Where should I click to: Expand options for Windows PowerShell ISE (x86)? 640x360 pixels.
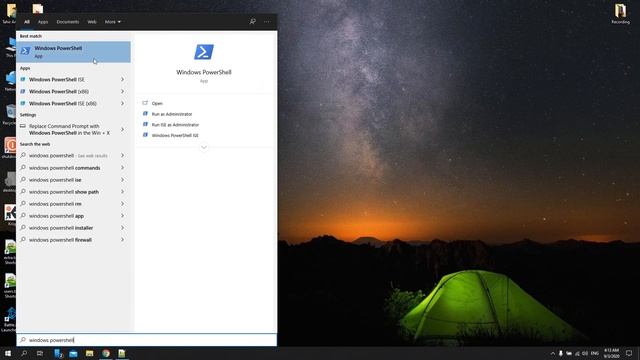(122, 104)
